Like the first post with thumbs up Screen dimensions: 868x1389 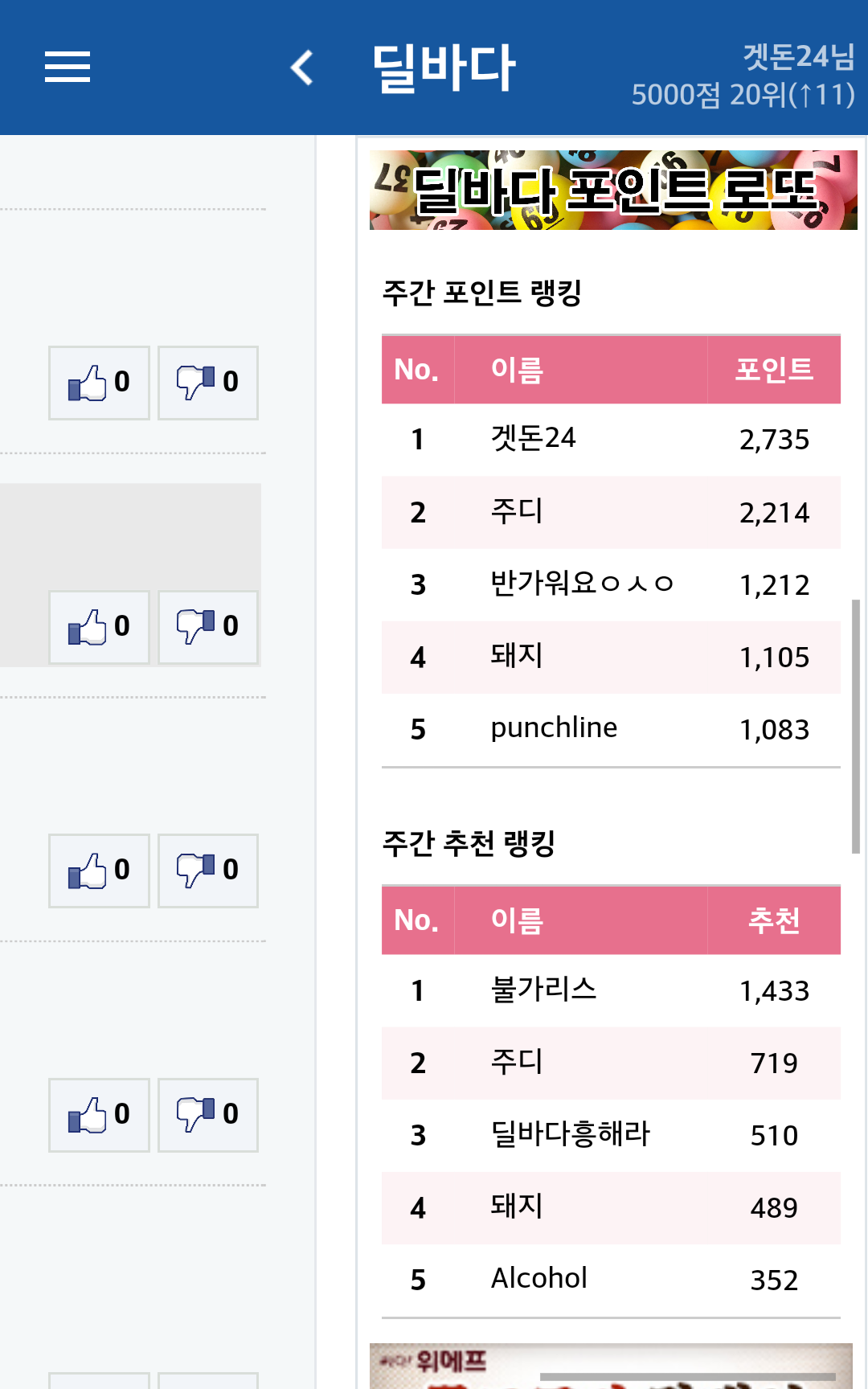(x=99, y=383)
